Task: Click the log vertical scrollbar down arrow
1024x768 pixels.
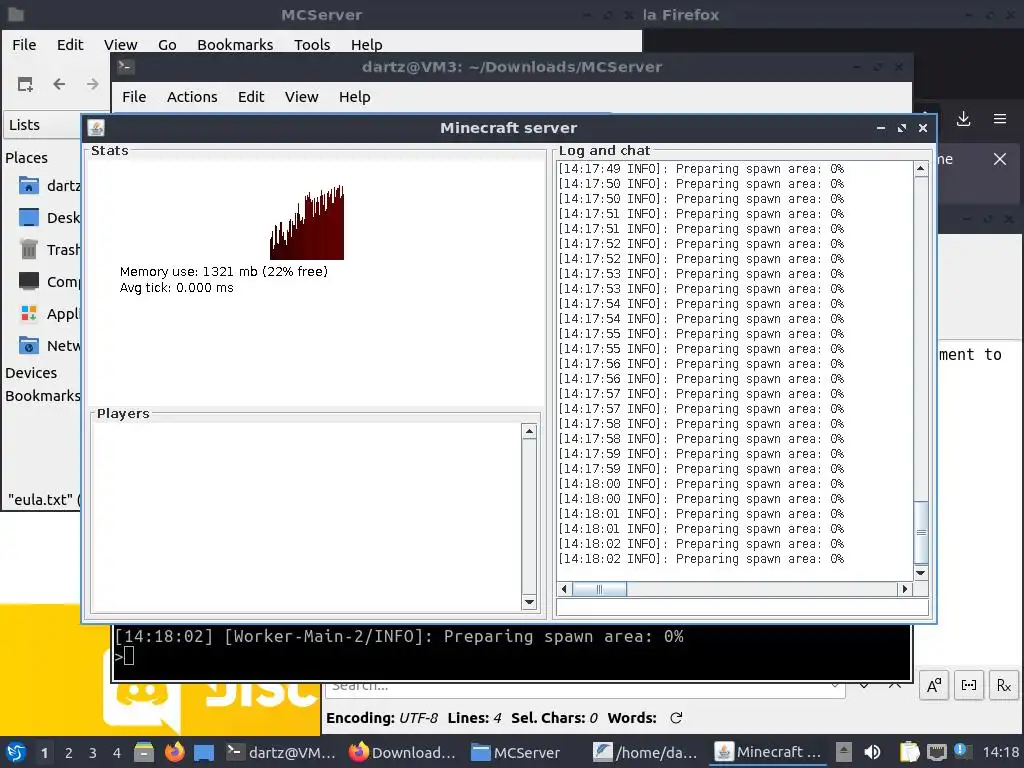Action: click(x=921, y=573)
